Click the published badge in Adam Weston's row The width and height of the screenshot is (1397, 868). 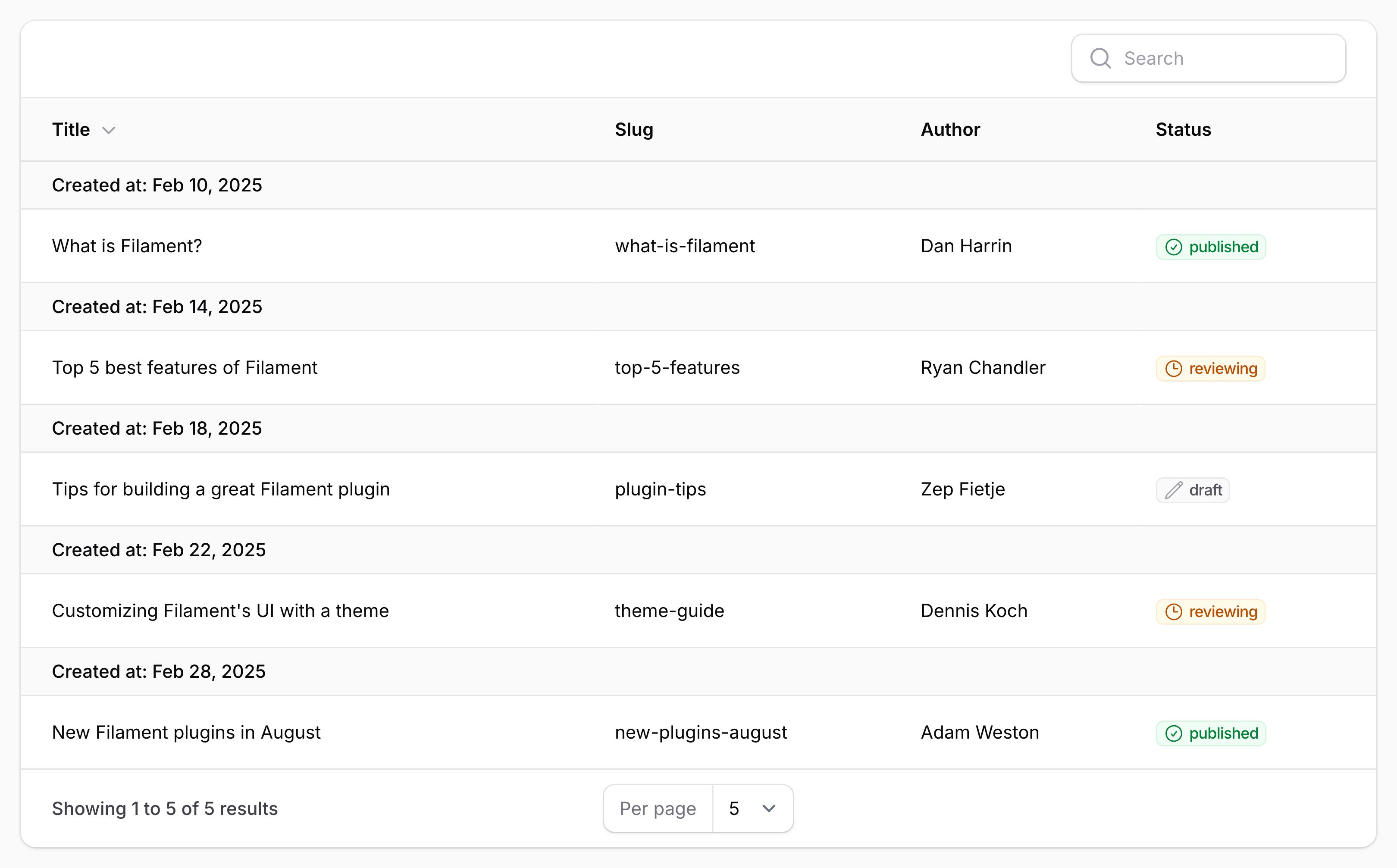point(1210,733)
